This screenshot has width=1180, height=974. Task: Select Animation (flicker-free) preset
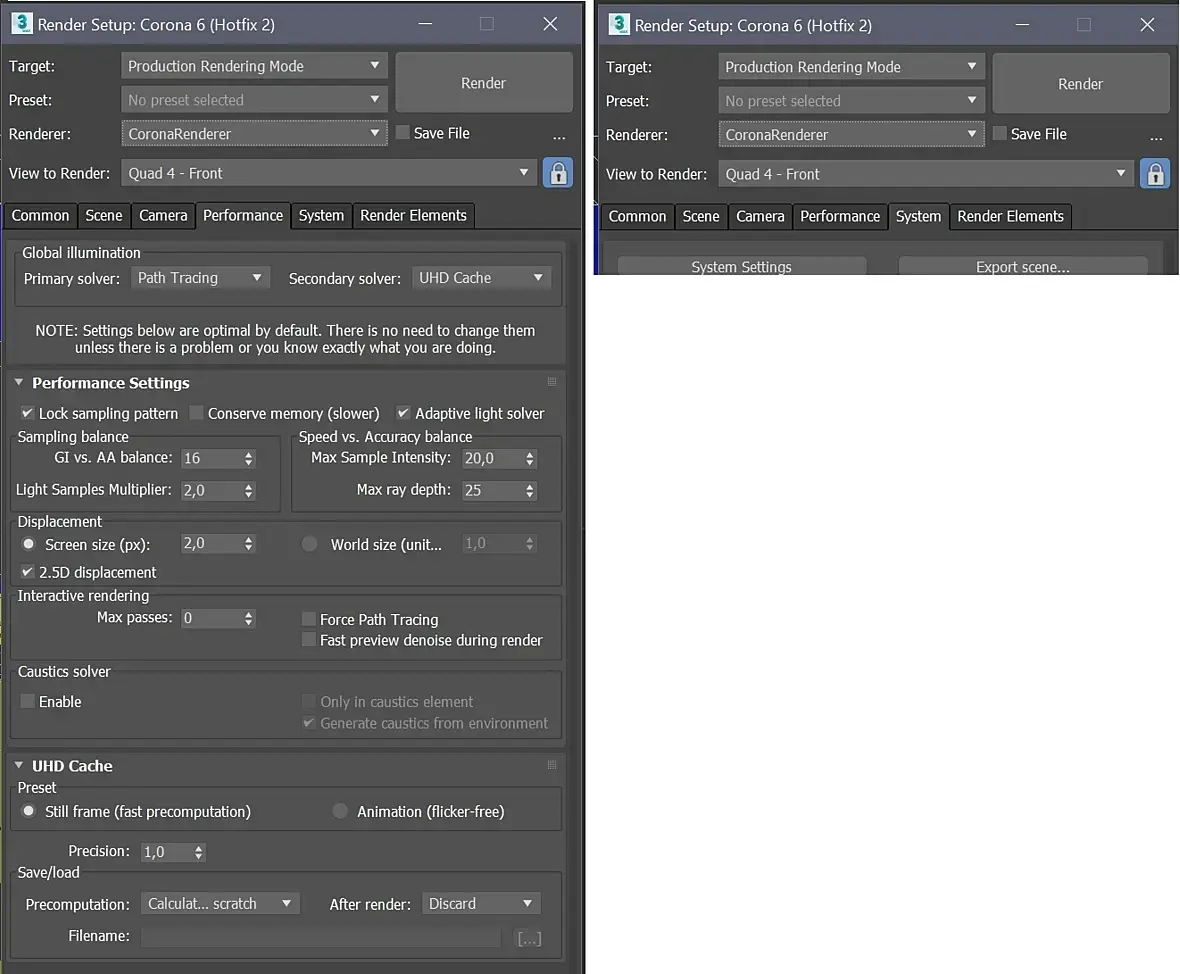[x=340, y=811]
